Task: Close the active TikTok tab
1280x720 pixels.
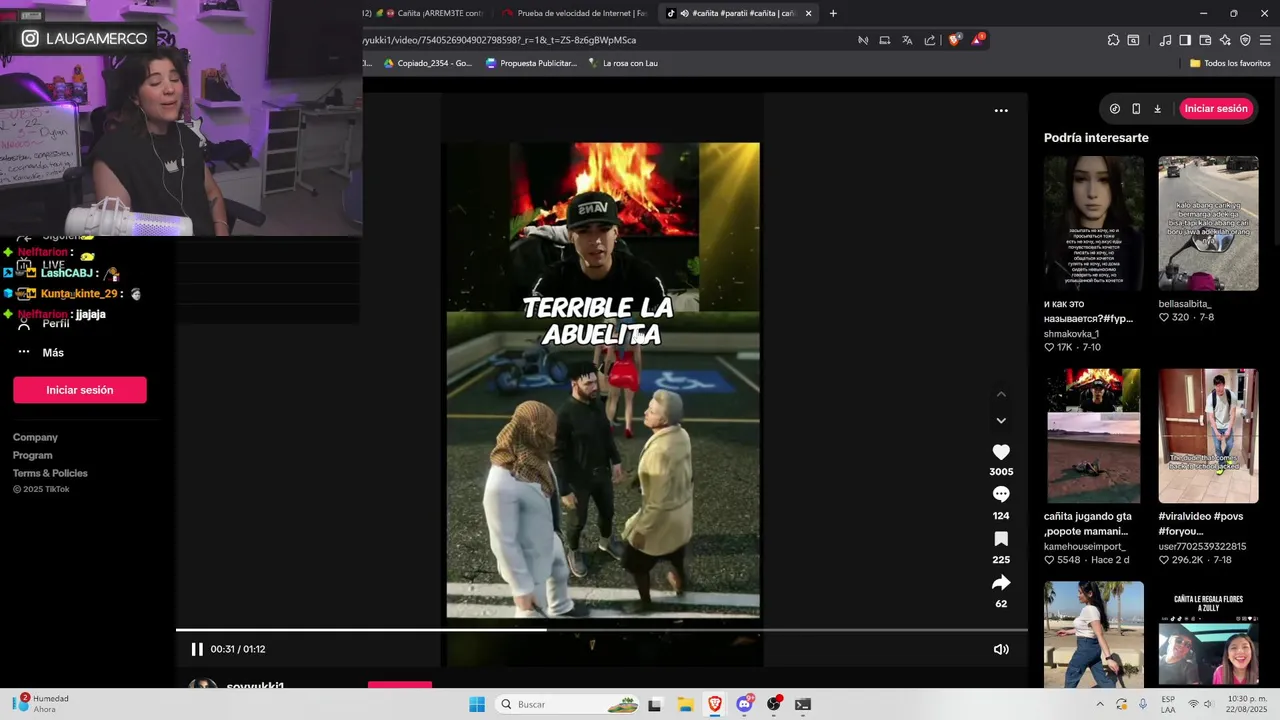Action: pos(808,13)
